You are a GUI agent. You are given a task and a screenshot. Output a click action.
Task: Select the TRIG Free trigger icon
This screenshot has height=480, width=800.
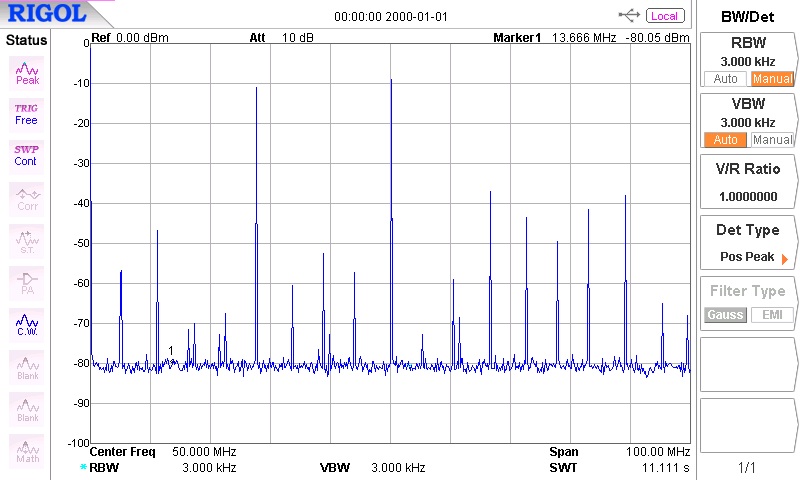point(27,113)
